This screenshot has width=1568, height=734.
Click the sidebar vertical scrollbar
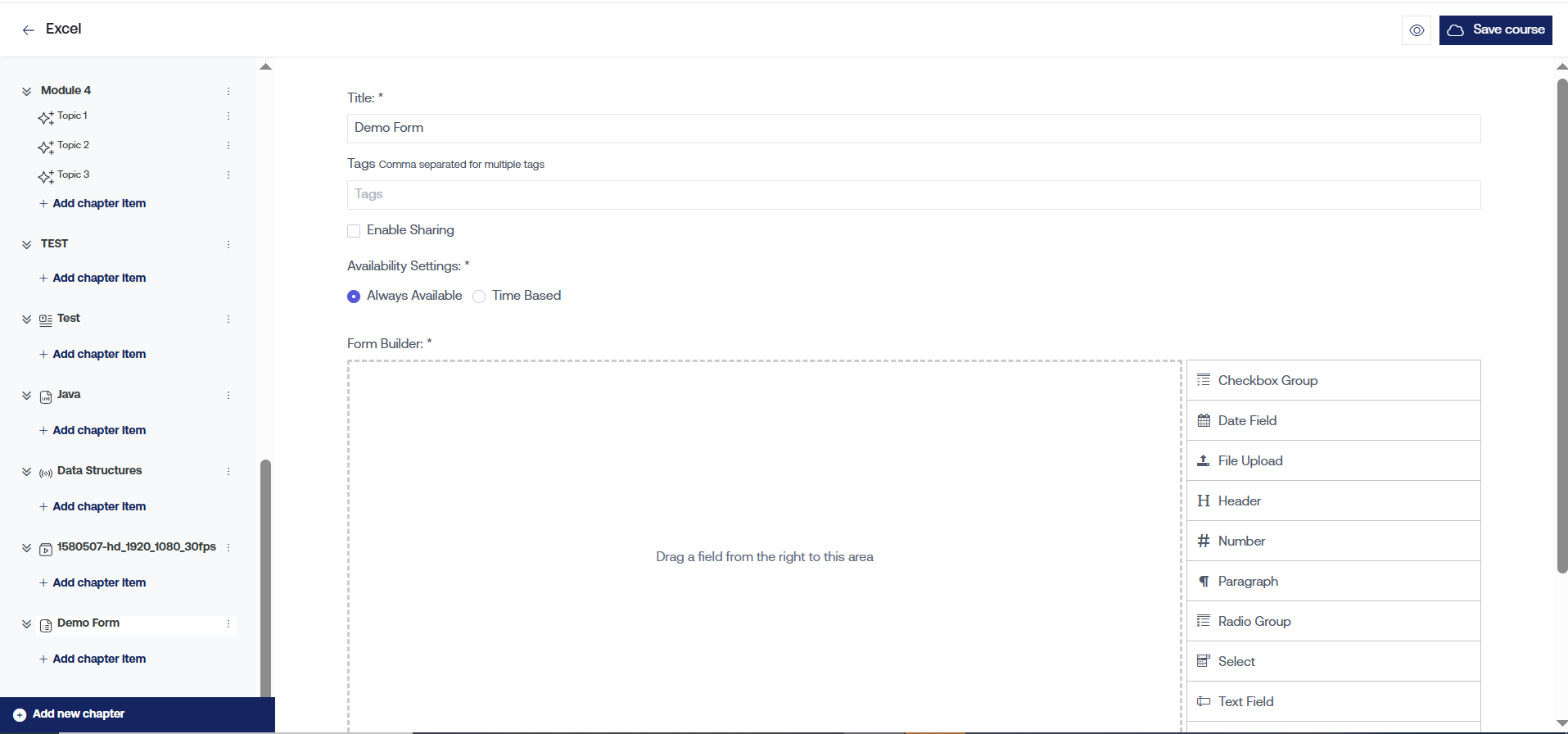point(265,573)
